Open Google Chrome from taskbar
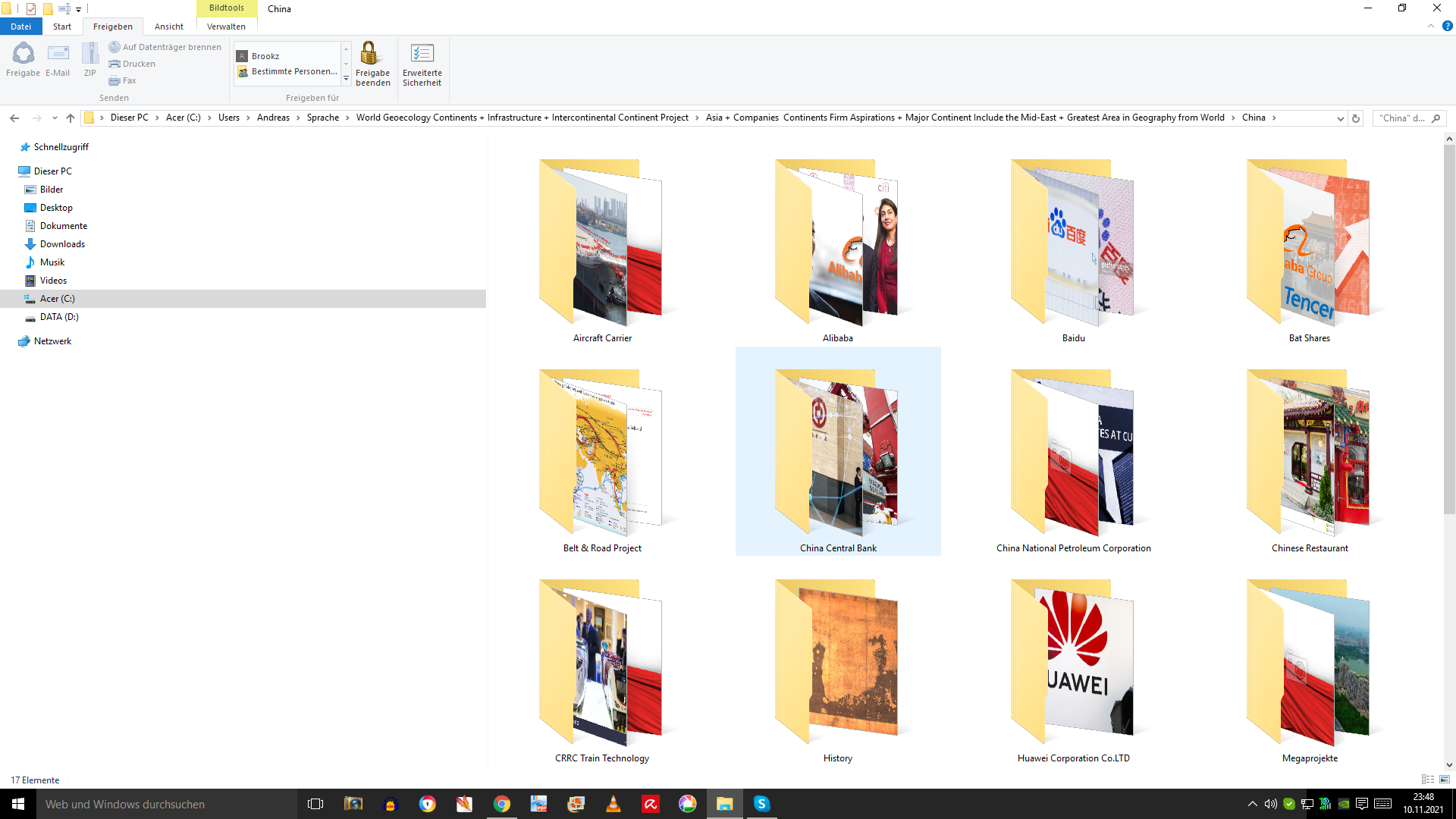This screenshot has height=819, width=1456. (501, 804)
